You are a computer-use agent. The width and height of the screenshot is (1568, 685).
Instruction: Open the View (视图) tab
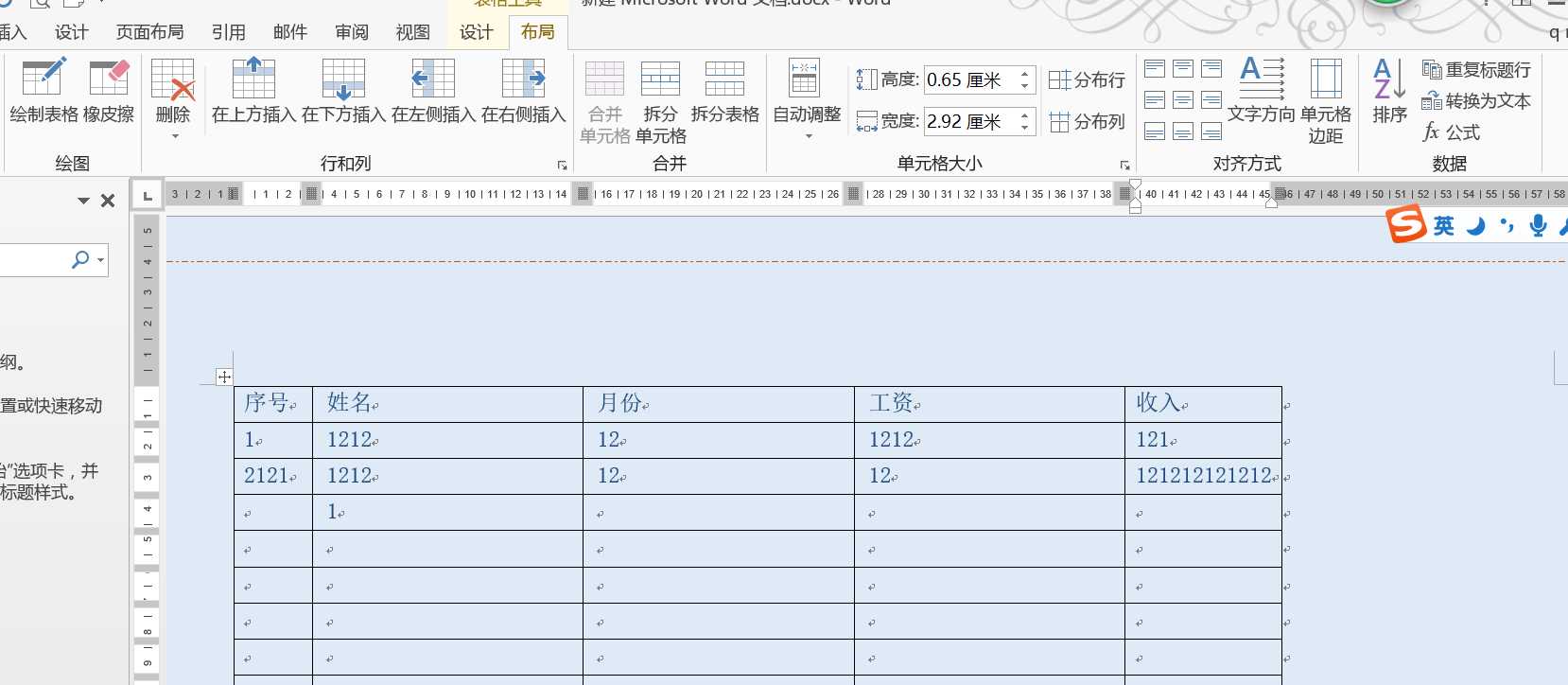(x=412, y=32)
